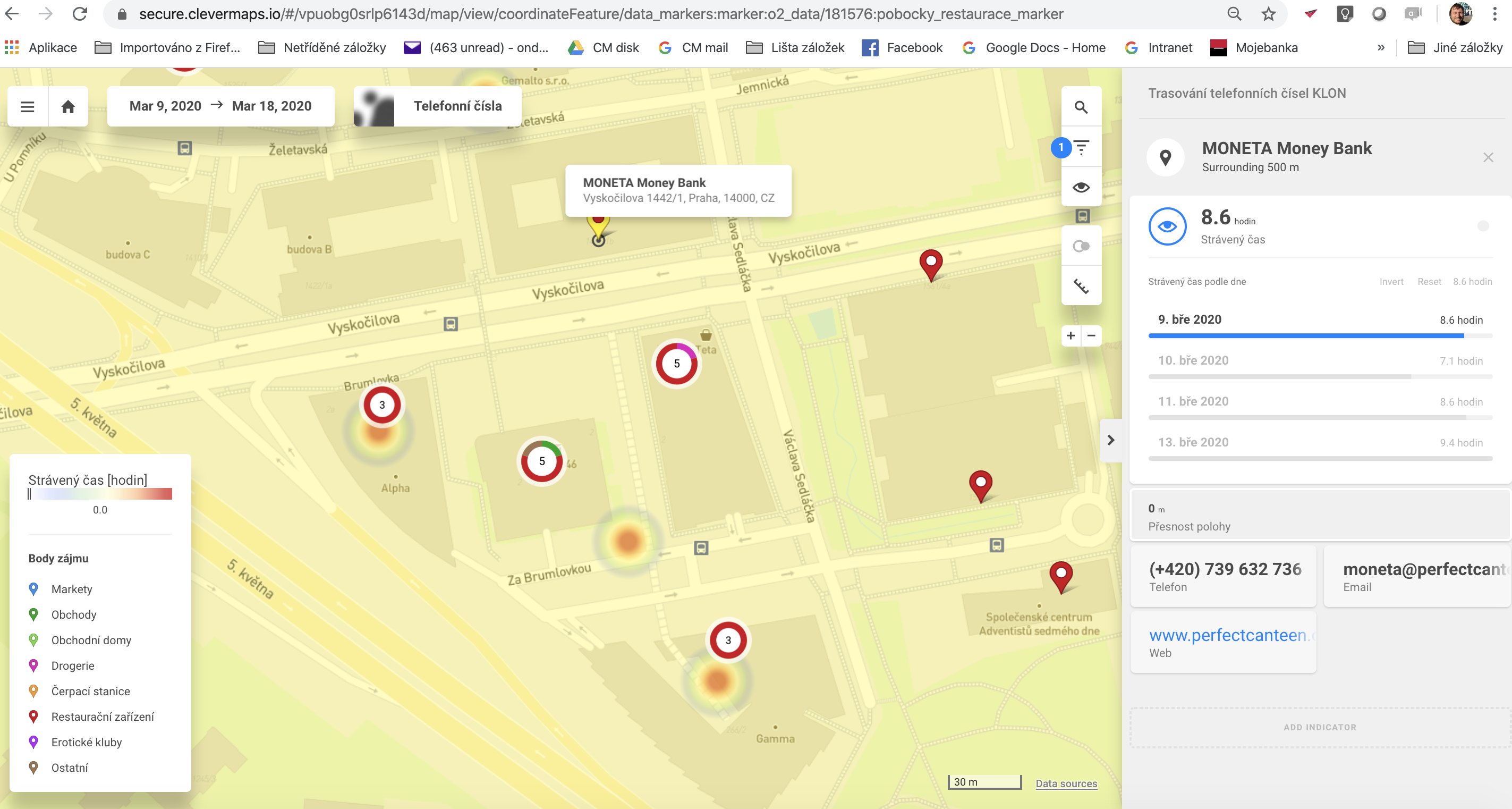The height and width of the screenshot is (809, 1512).
Task: Open the Mojebanka bookmark
Action: tap(1254, 47)
